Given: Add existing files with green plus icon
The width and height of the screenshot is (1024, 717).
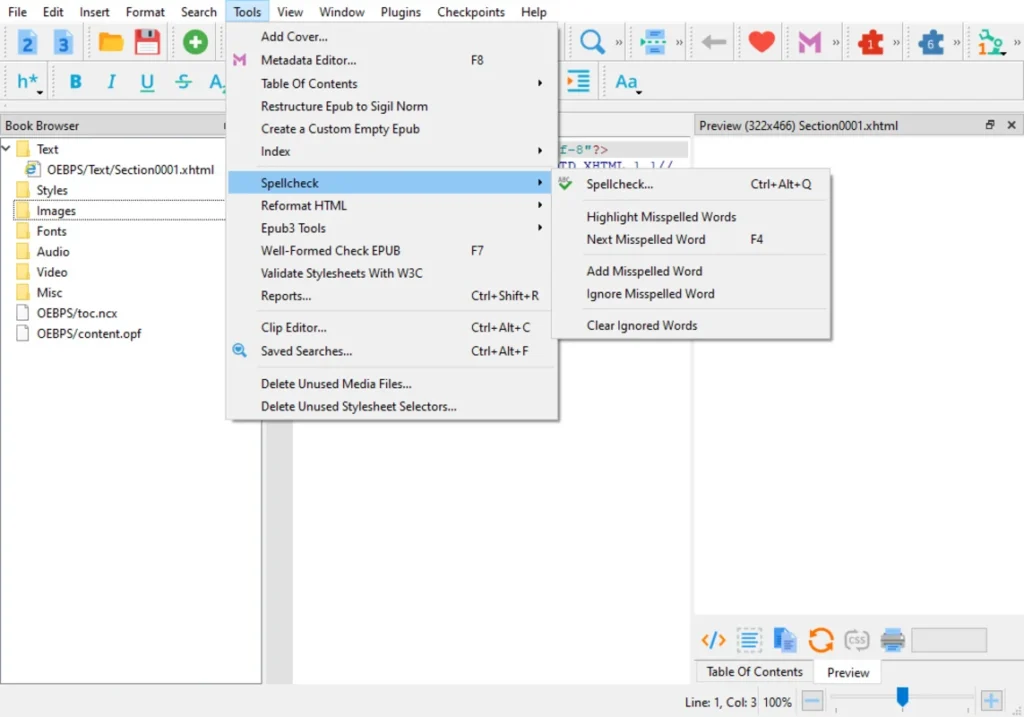Looking at the screenshot, I should pos(195,42).
